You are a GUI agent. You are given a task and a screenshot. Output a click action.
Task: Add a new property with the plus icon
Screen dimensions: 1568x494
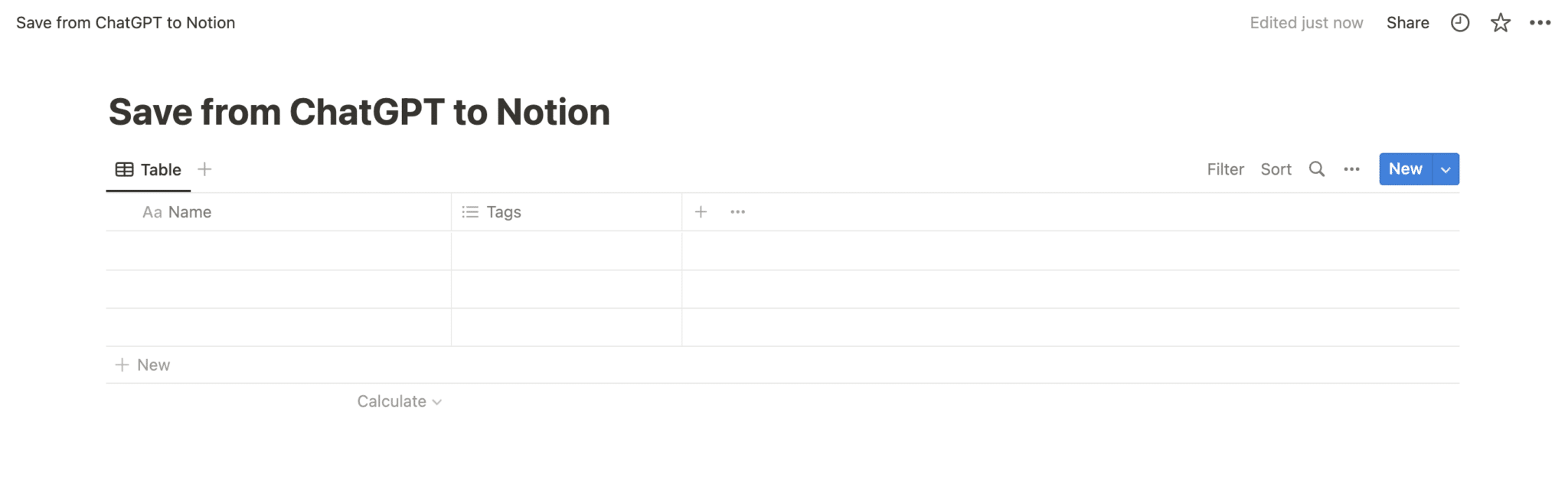701,211
